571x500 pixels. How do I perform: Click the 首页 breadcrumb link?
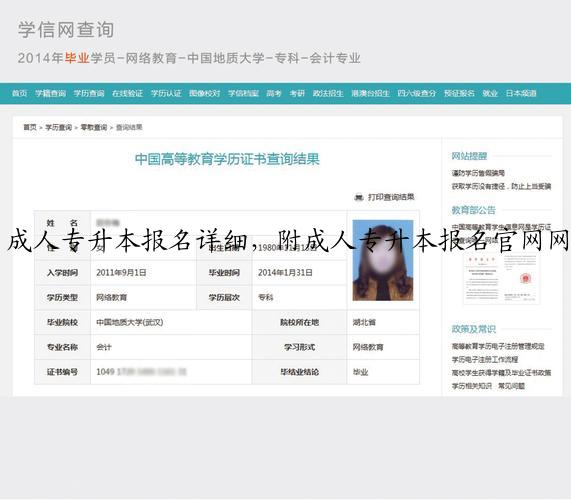[30, 127]
